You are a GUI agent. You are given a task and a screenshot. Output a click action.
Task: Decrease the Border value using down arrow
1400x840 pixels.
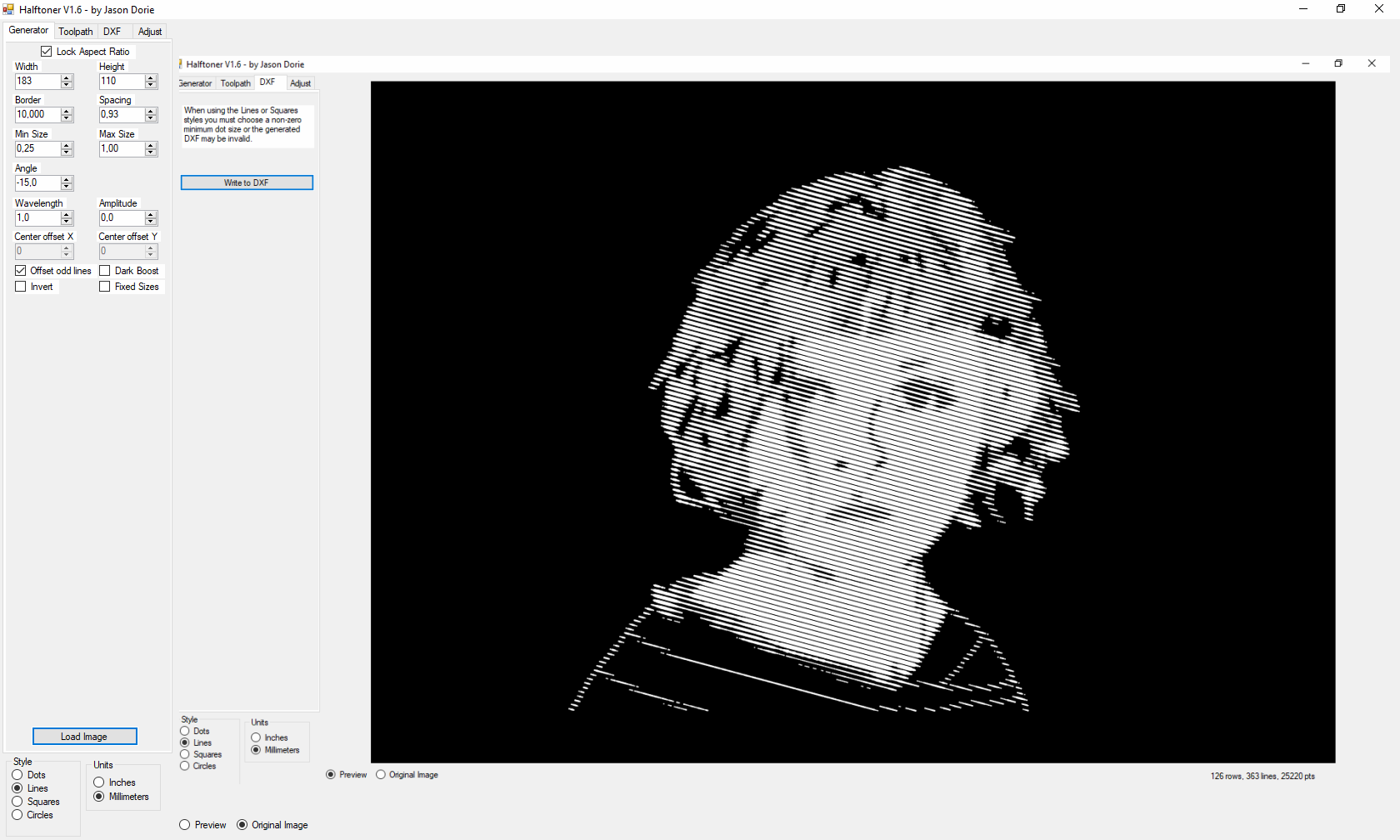point(67,118)
